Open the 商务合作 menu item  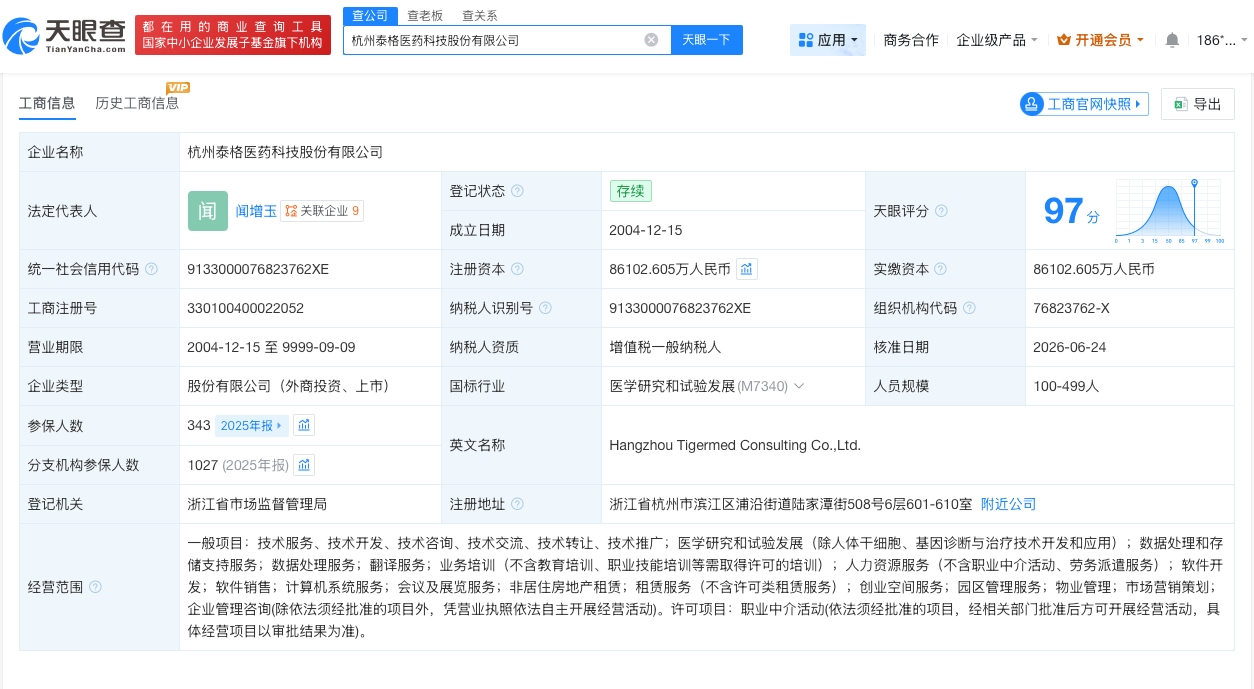coord(911,40)
